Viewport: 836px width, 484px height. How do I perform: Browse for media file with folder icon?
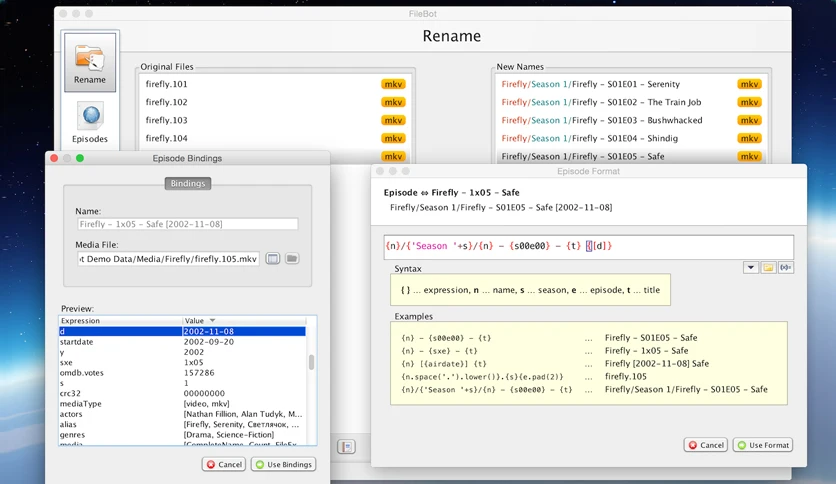292,259
